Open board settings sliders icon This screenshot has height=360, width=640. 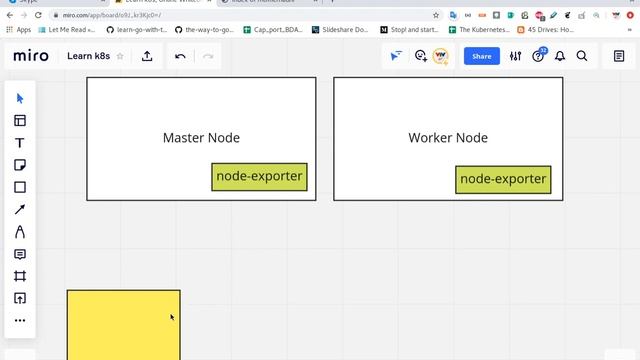point(515,56)
